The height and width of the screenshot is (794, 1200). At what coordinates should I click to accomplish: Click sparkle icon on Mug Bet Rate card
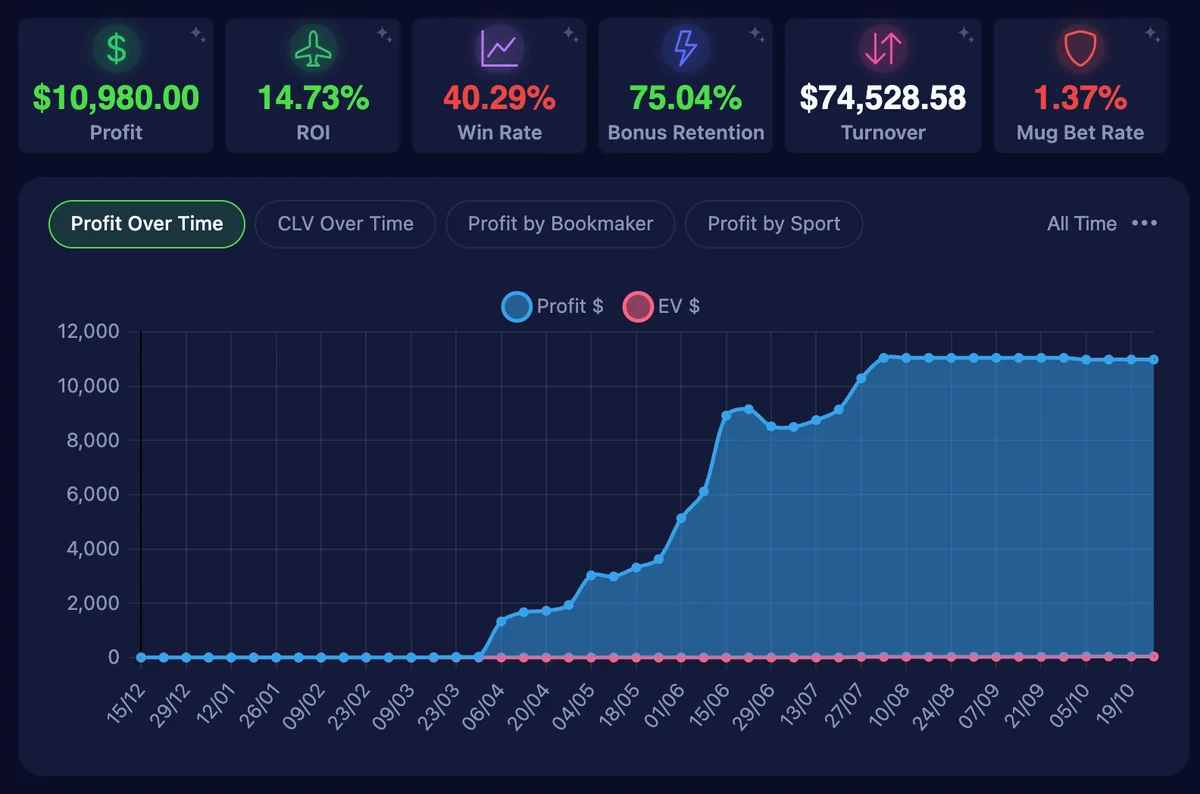pyautogui.click(x=1151, y=35)
